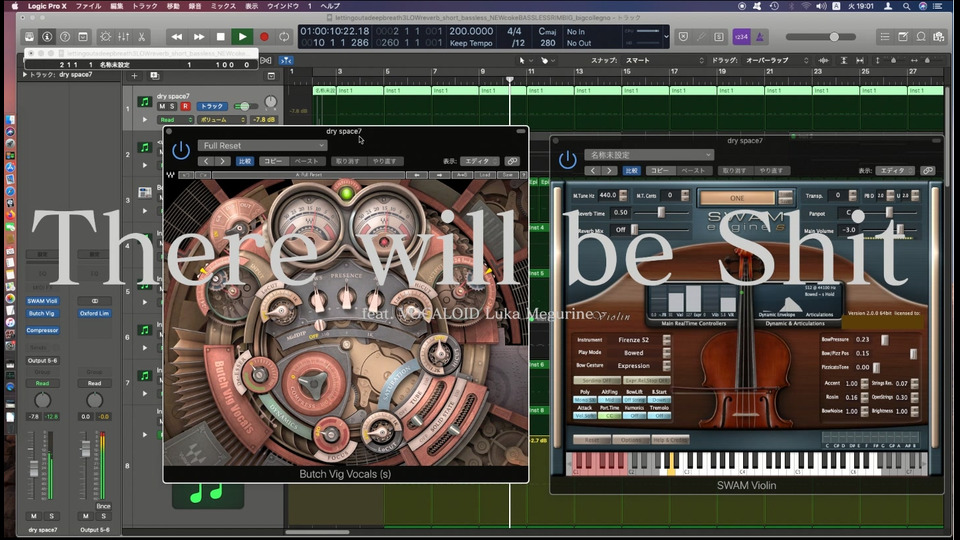The width and height of the screenshot is (960, 540).
Task: Adjust the dry space7 track pan knob
Action: 270,102
